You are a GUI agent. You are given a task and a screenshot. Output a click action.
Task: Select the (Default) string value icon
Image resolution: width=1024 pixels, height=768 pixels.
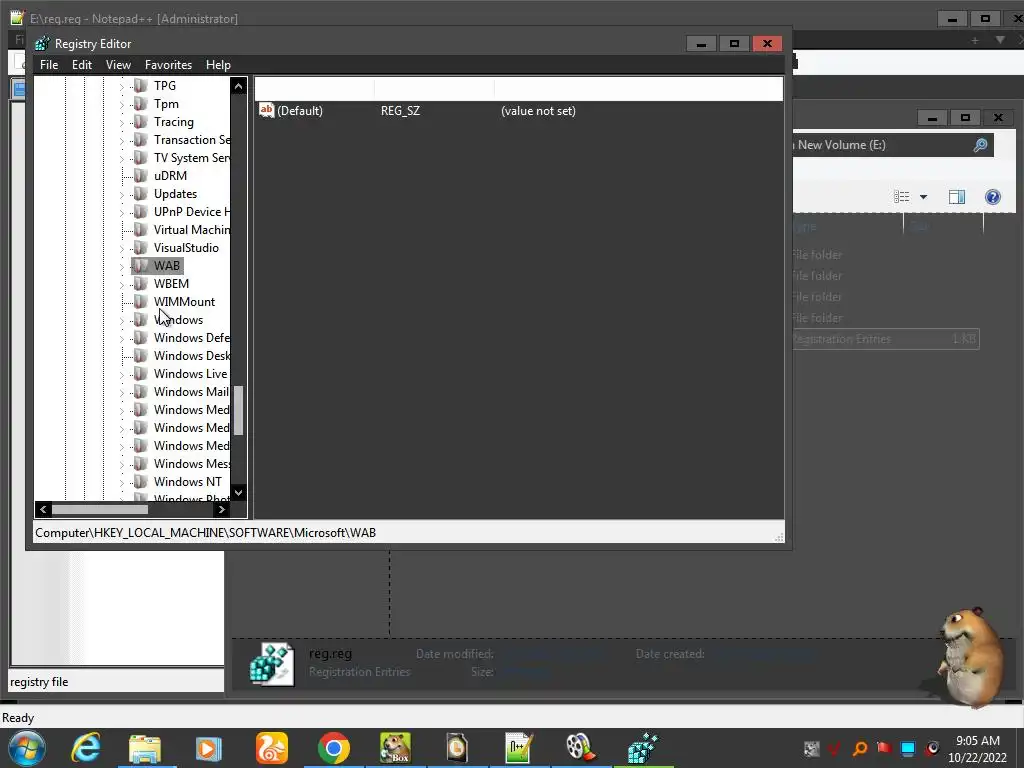coord(266,110)
